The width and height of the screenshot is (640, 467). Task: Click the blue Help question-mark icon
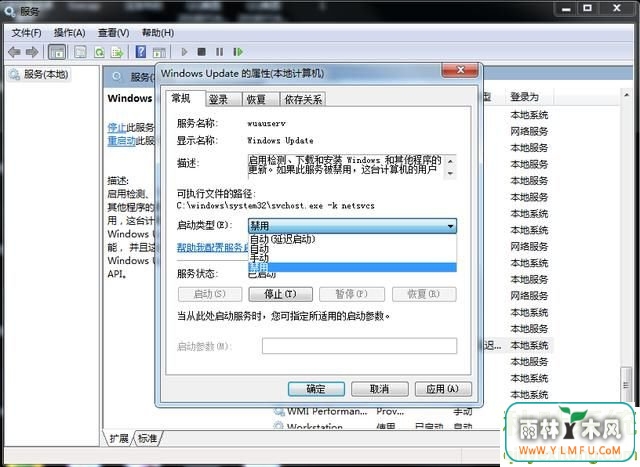pyautogui.click(x=141, y=52)
